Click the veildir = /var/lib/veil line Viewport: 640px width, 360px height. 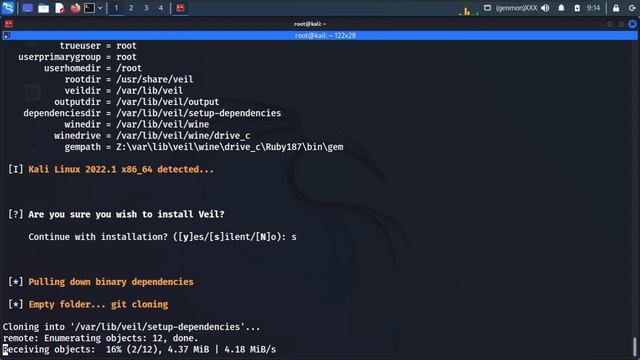tap(124, 91)
